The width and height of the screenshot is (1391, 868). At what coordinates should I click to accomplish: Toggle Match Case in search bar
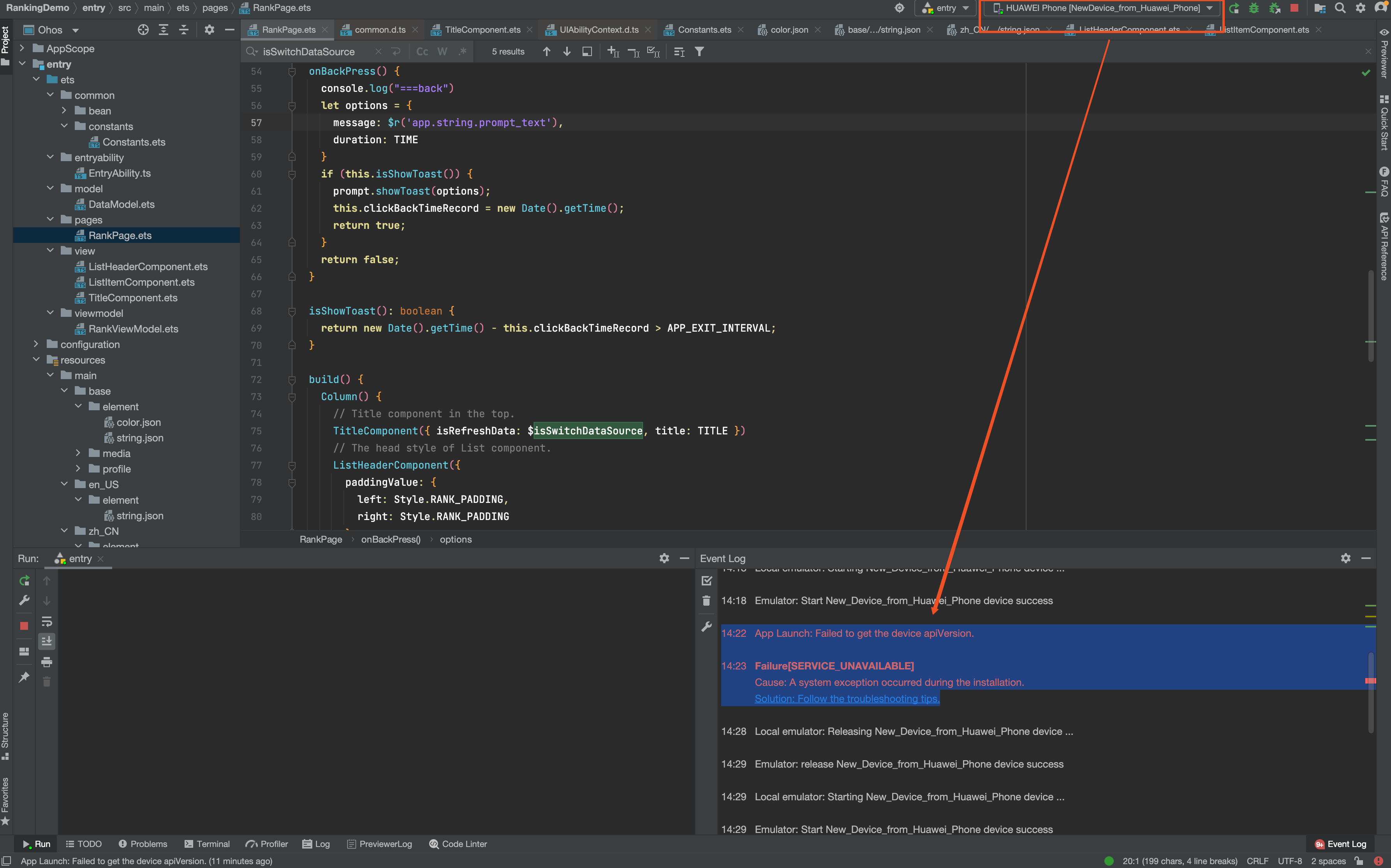pyautogui.click(x=422, y=52)
